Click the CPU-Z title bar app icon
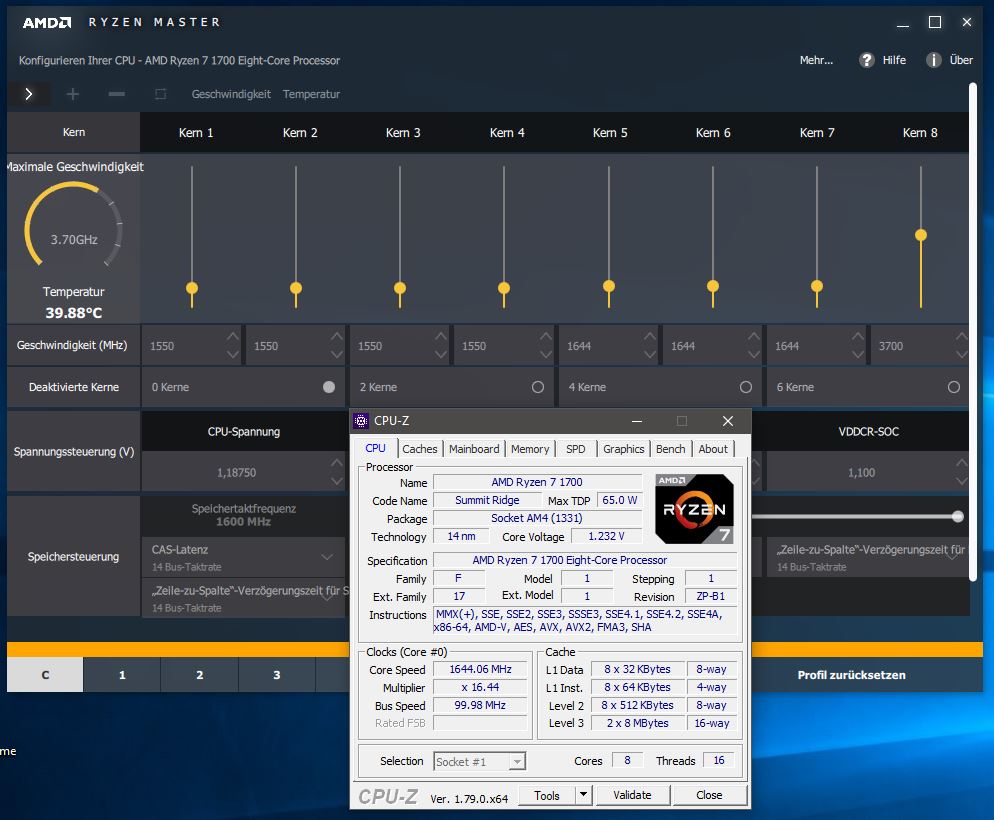The image size is (994, 820). pyautogui.click(x=361, y=421)
